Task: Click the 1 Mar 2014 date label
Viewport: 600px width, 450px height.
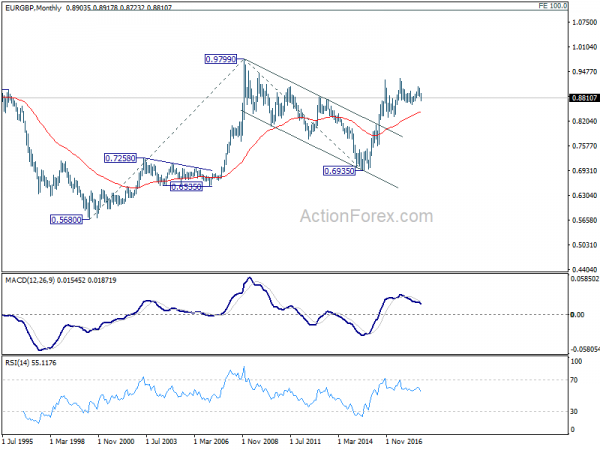Action: coord(355,441)
